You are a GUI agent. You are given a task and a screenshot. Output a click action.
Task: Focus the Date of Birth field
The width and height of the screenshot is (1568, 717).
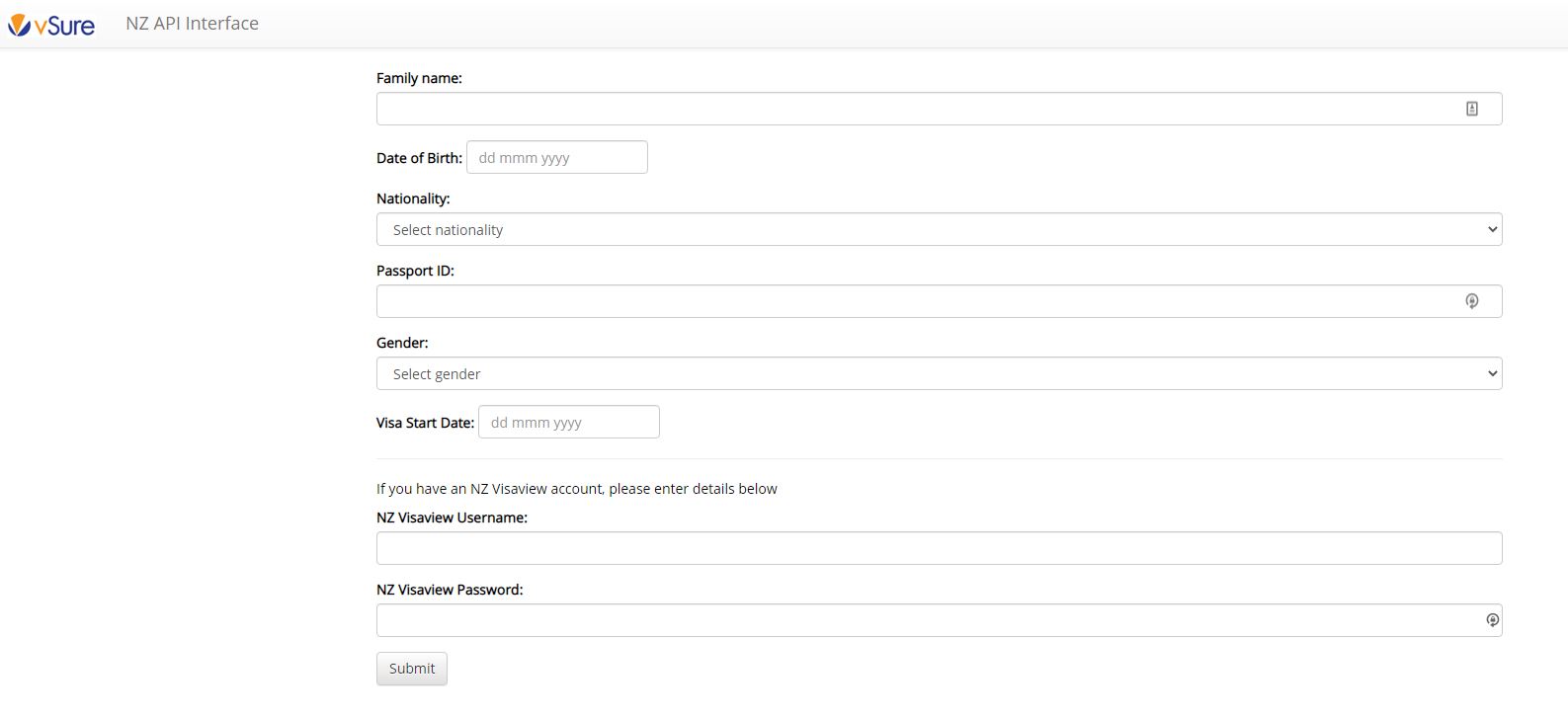[557, 157]
